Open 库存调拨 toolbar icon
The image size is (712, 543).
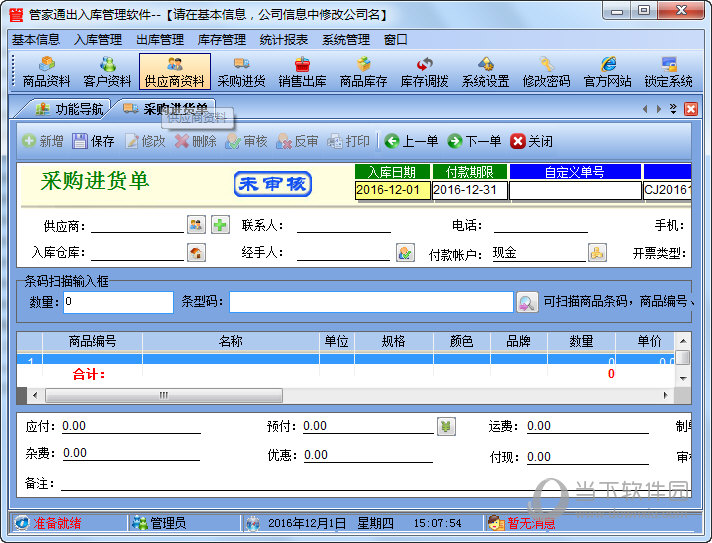(424, 72)
